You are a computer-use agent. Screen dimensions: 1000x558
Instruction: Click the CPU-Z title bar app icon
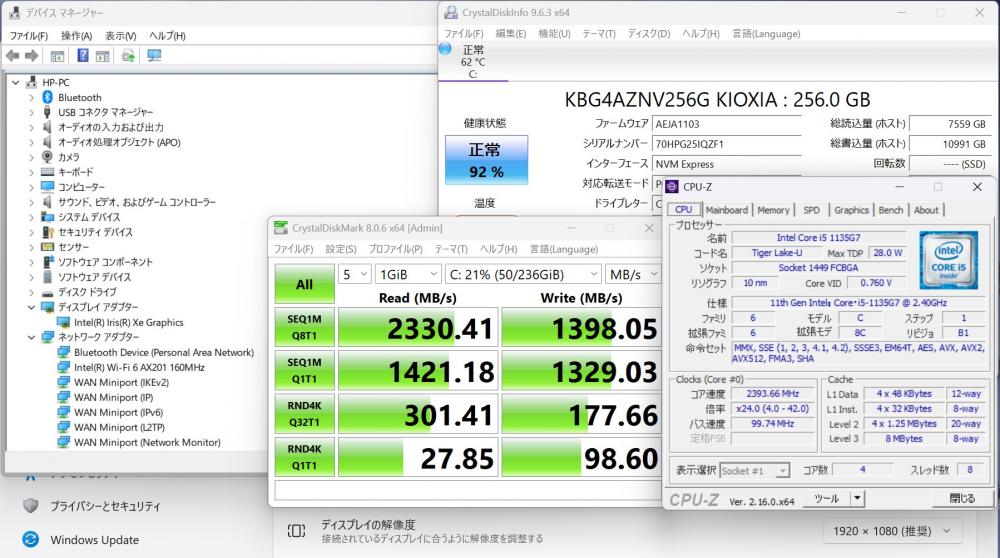point(672,186)
